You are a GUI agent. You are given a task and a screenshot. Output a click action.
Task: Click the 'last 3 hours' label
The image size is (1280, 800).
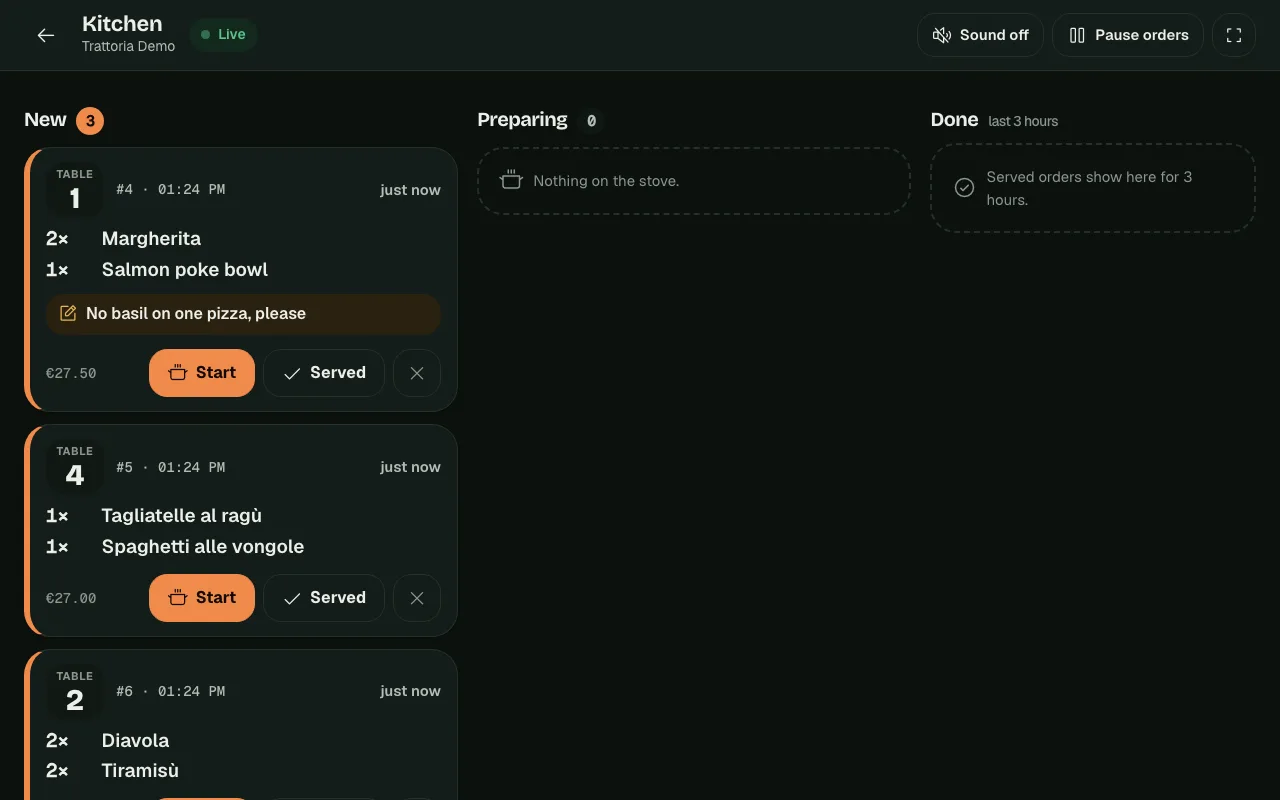pos(1023,121)
